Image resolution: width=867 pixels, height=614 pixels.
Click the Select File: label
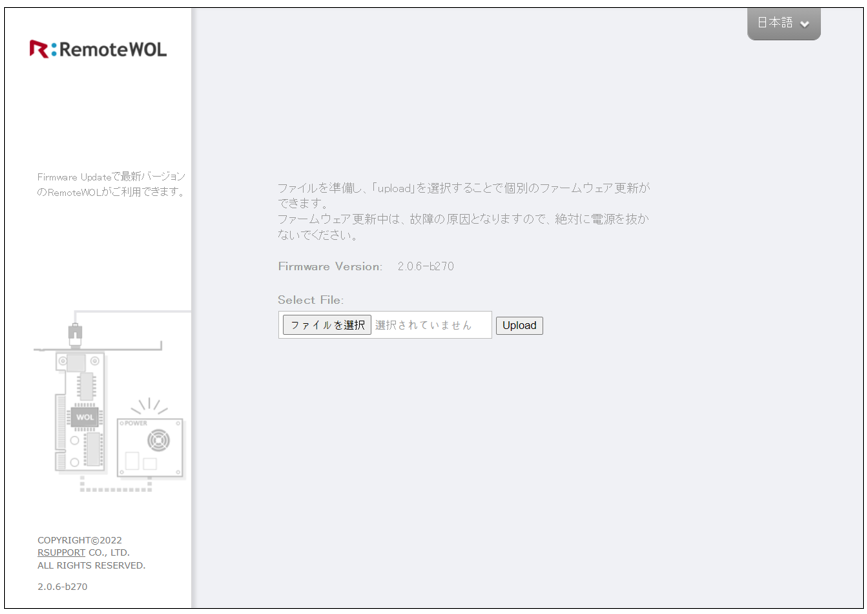tap(310, 300)
